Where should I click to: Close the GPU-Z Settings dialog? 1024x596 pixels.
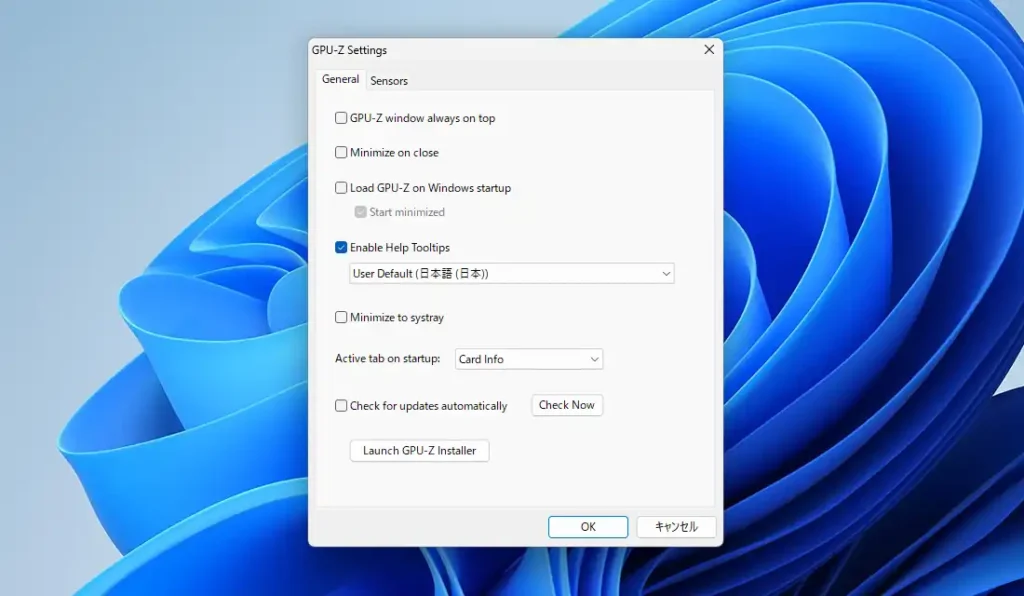click(709, 50)
